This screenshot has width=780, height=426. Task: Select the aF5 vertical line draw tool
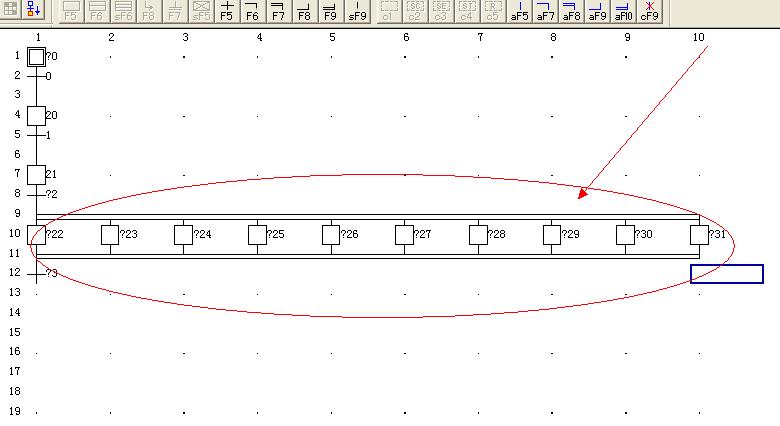pos(520,10)
